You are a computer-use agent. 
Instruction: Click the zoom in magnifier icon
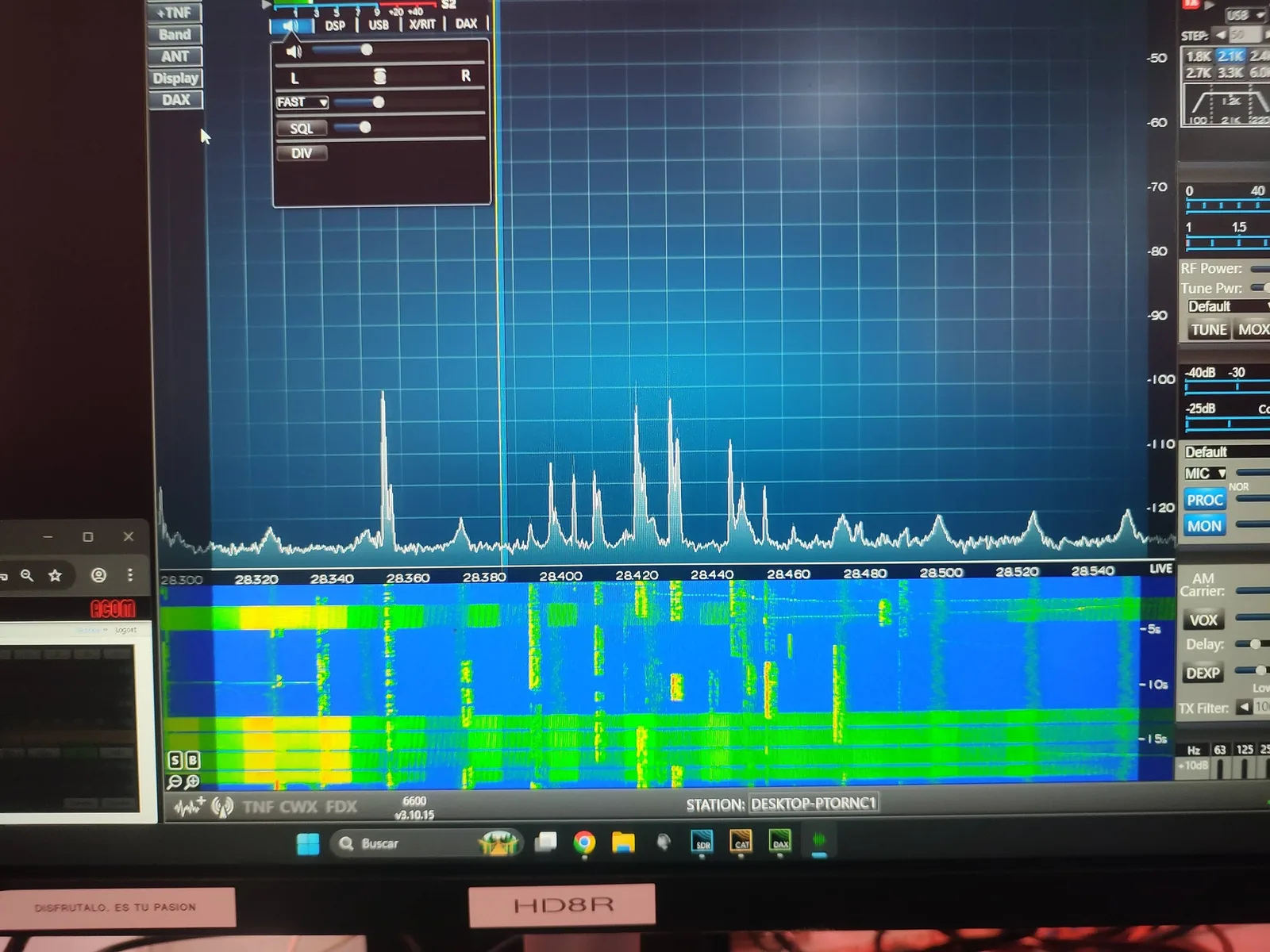tap(192, 782)
